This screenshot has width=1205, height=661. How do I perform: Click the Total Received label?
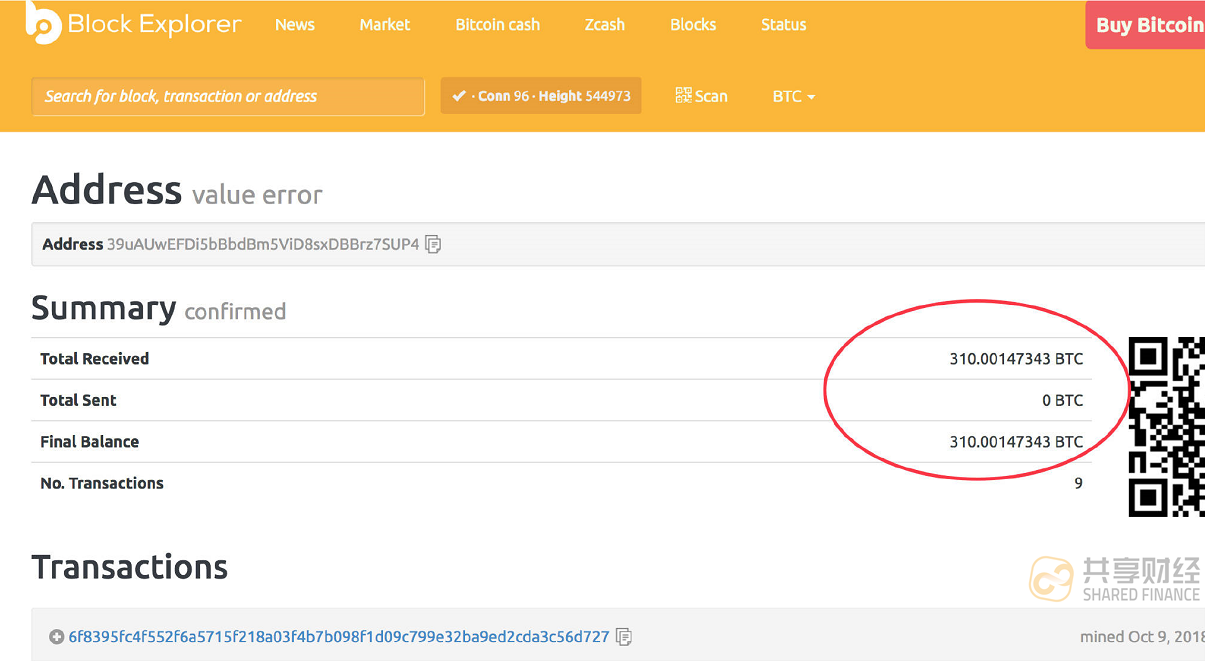94,359
